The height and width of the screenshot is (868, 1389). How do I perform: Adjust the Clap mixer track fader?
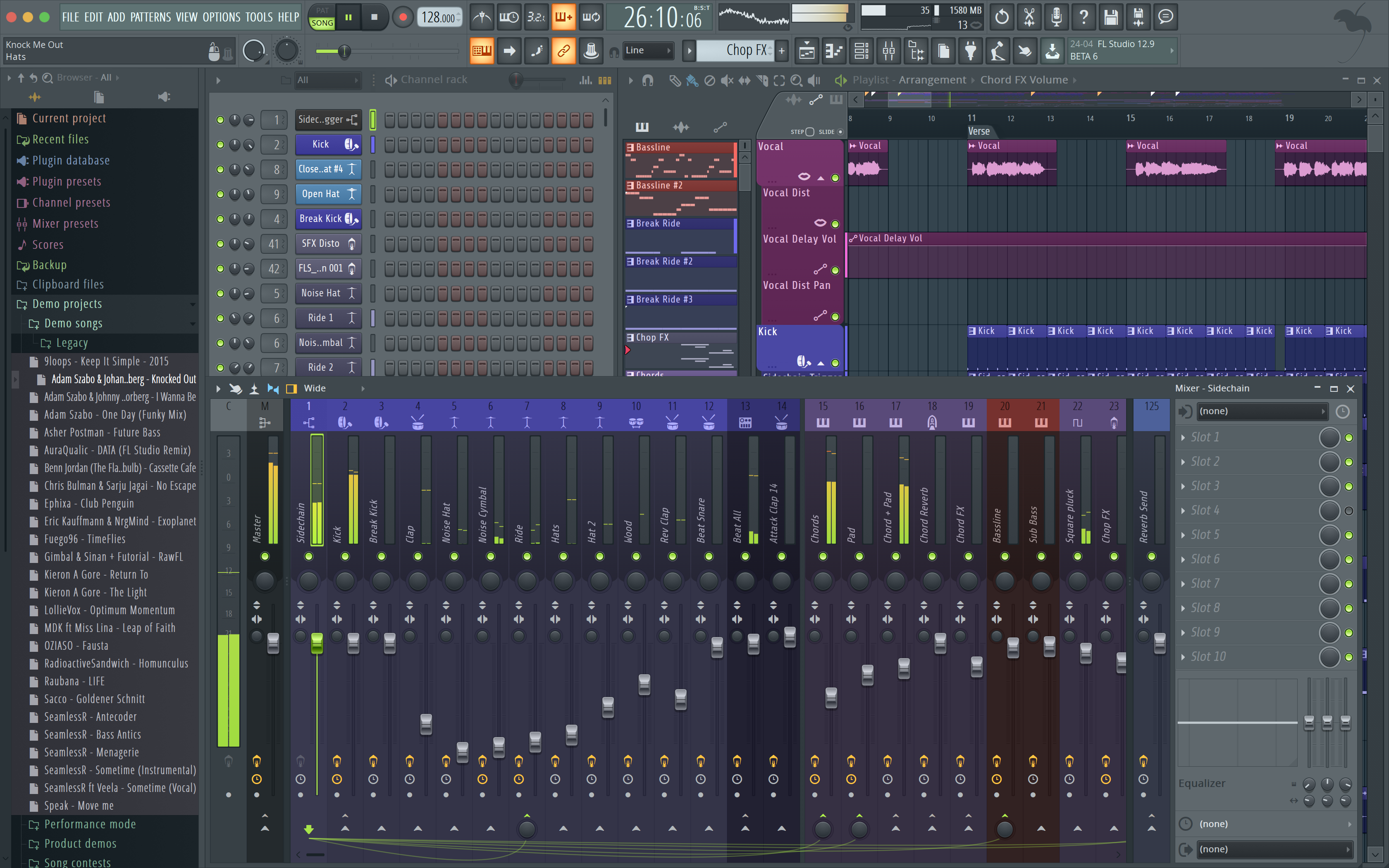[x=426, y=724]
